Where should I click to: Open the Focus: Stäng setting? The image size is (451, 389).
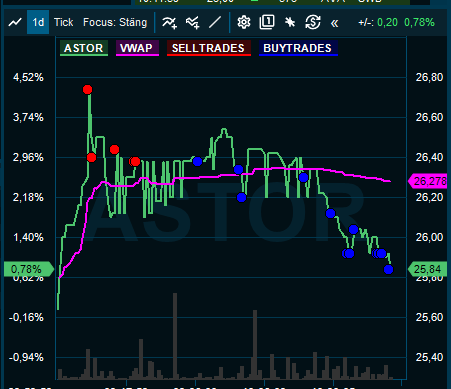115,22
